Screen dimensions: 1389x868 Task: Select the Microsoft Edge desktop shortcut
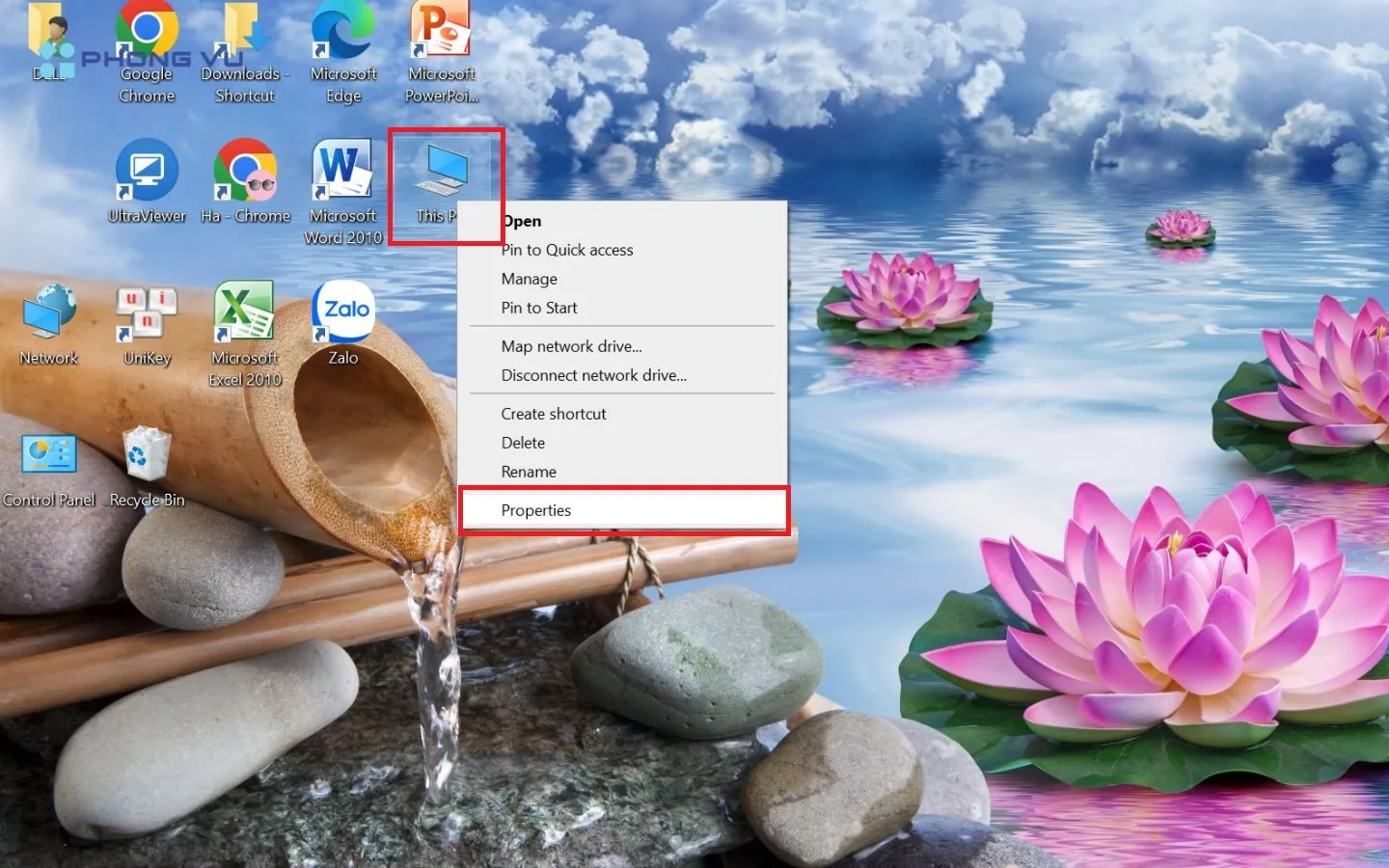point(342,39)
